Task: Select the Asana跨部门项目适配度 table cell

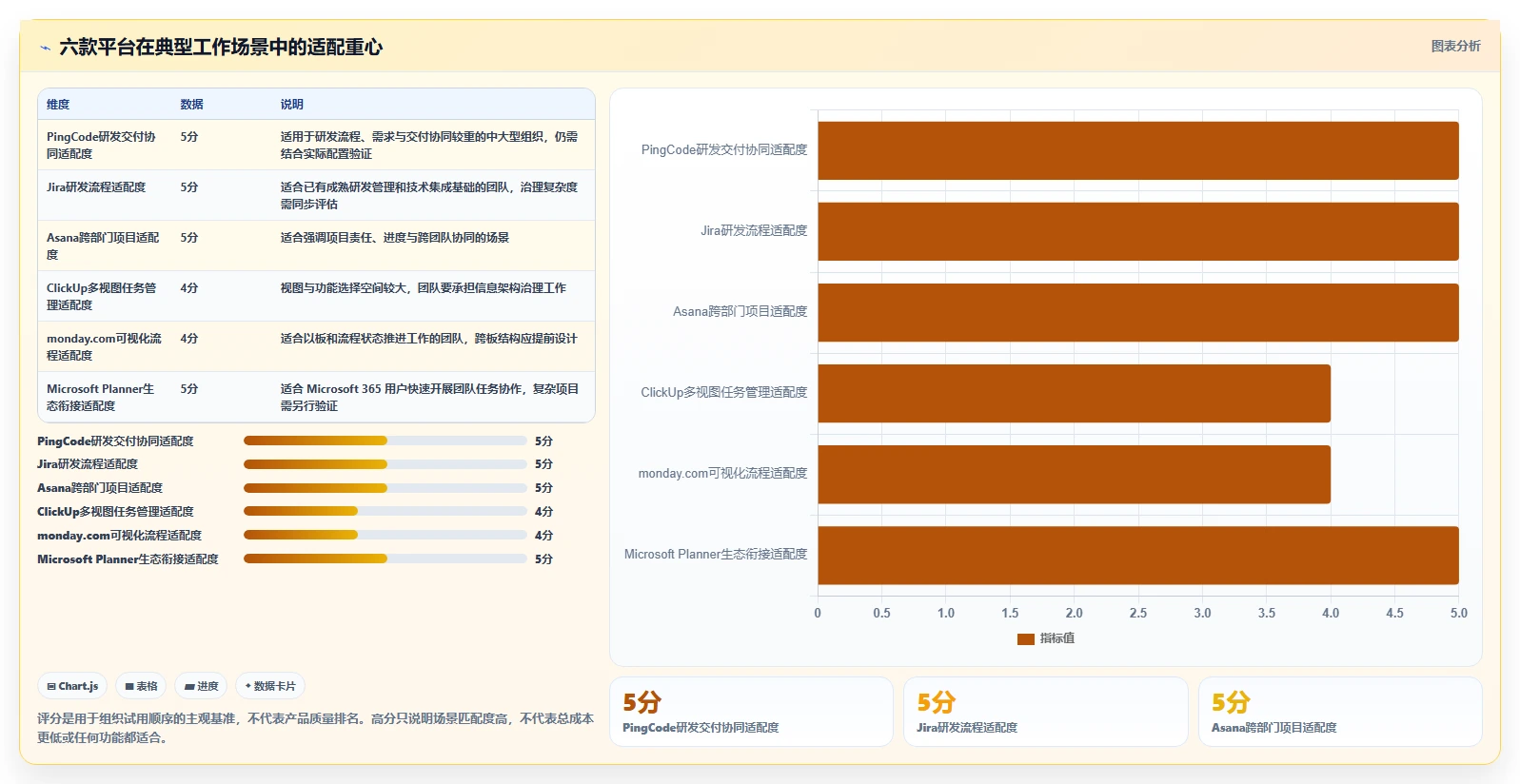Action: [105, 245]
